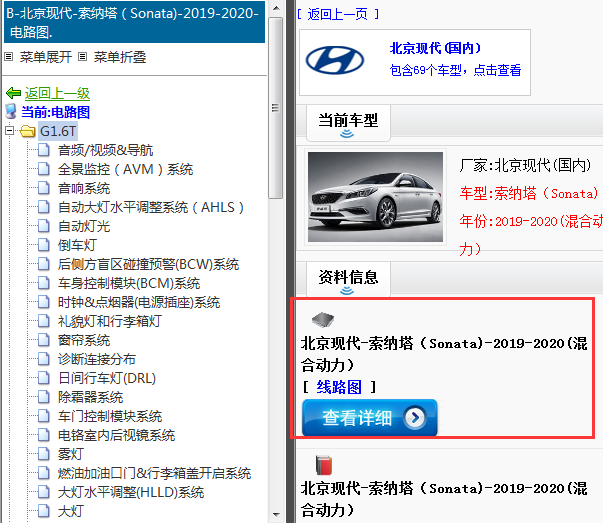Collapse the G1.6T tree node
The image size is (603, 523).
tap(9, 131)
